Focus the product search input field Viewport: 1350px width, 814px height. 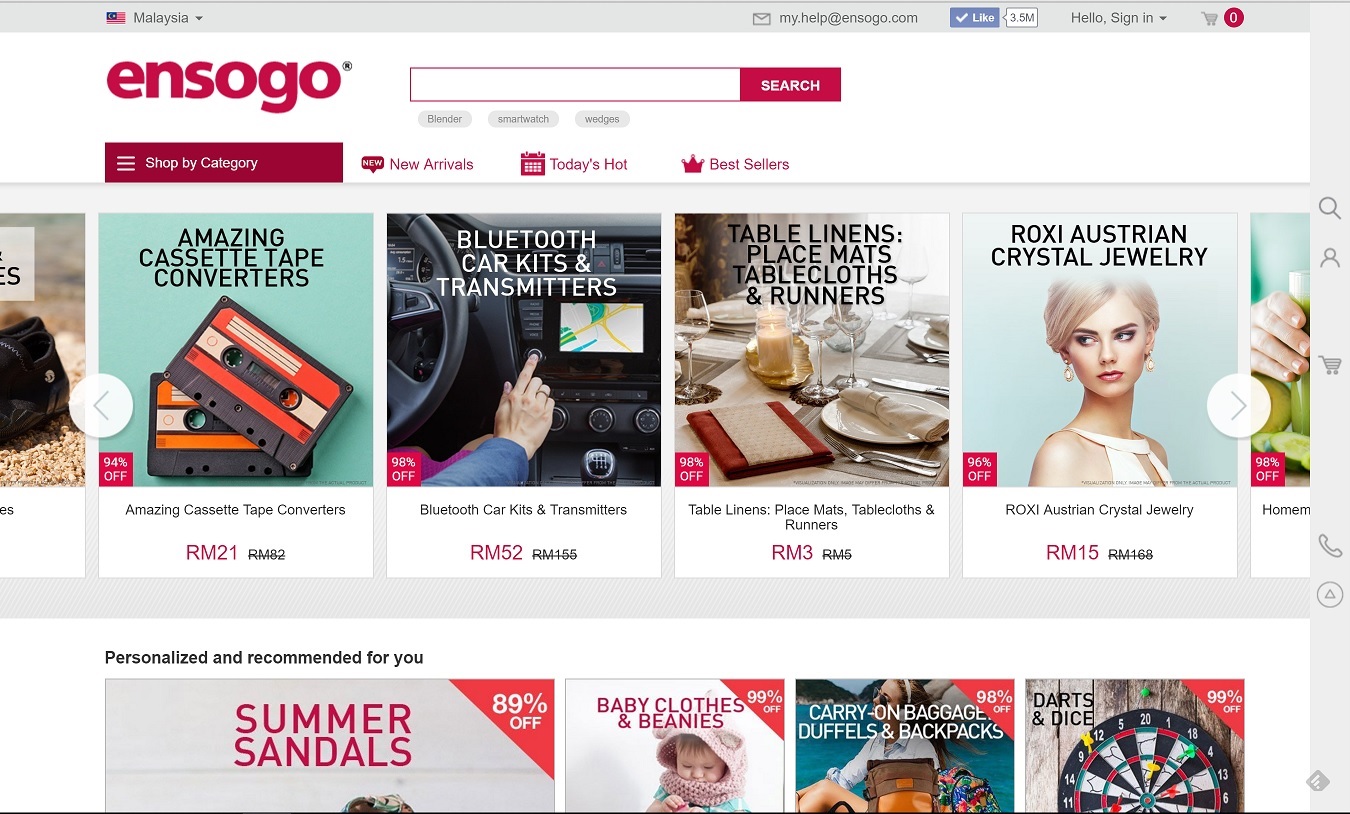pos(575,85)
